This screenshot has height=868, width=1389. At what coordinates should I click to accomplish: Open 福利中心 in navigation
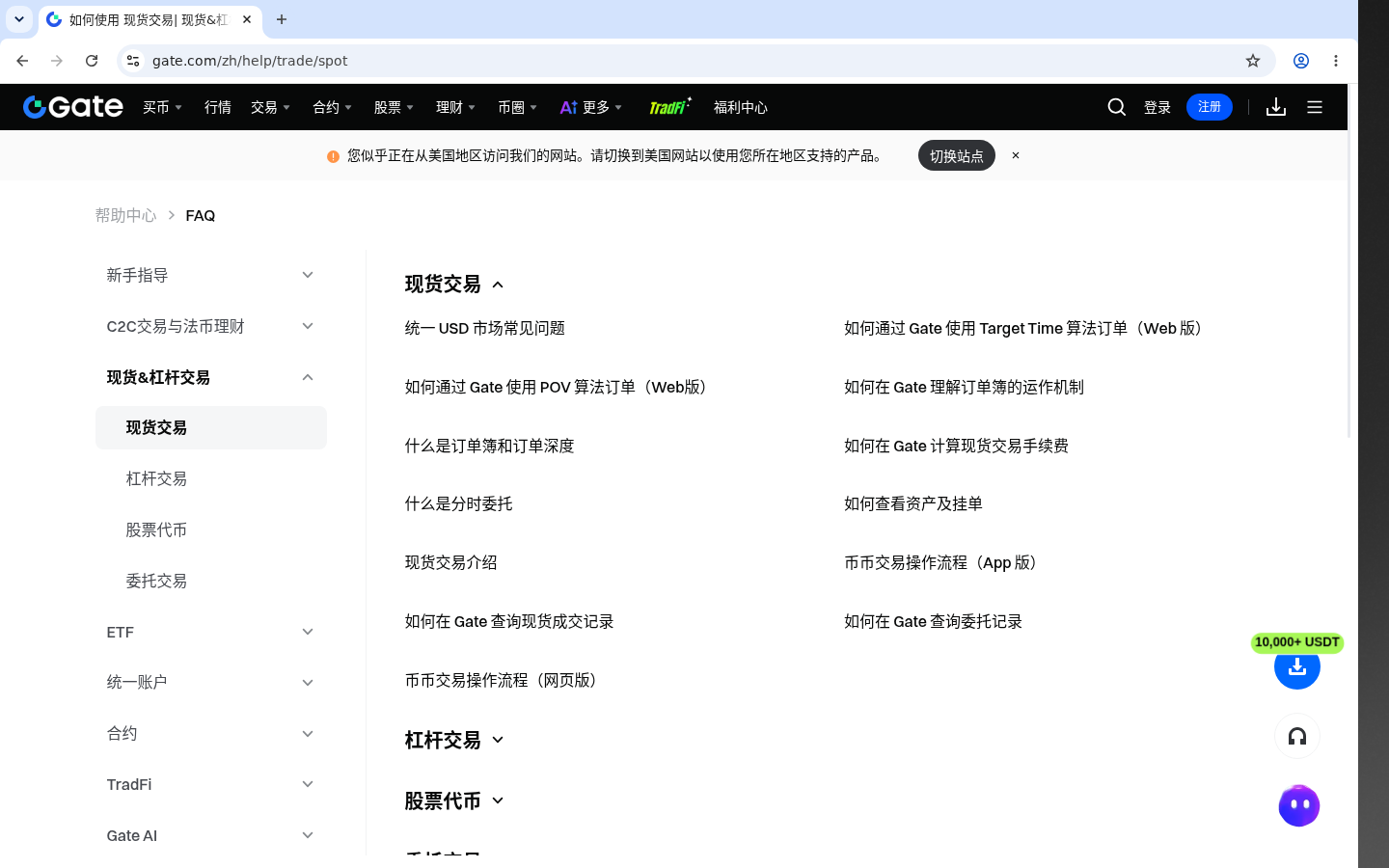[x=741, y=107]
